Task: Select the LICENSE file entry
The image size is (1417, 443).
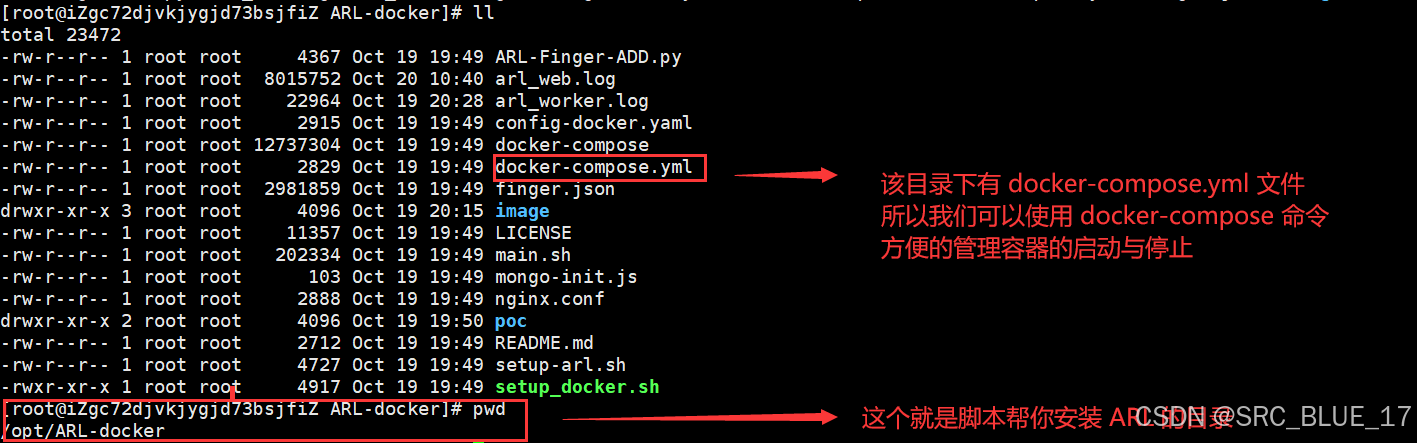Action: tap(533, 233)
